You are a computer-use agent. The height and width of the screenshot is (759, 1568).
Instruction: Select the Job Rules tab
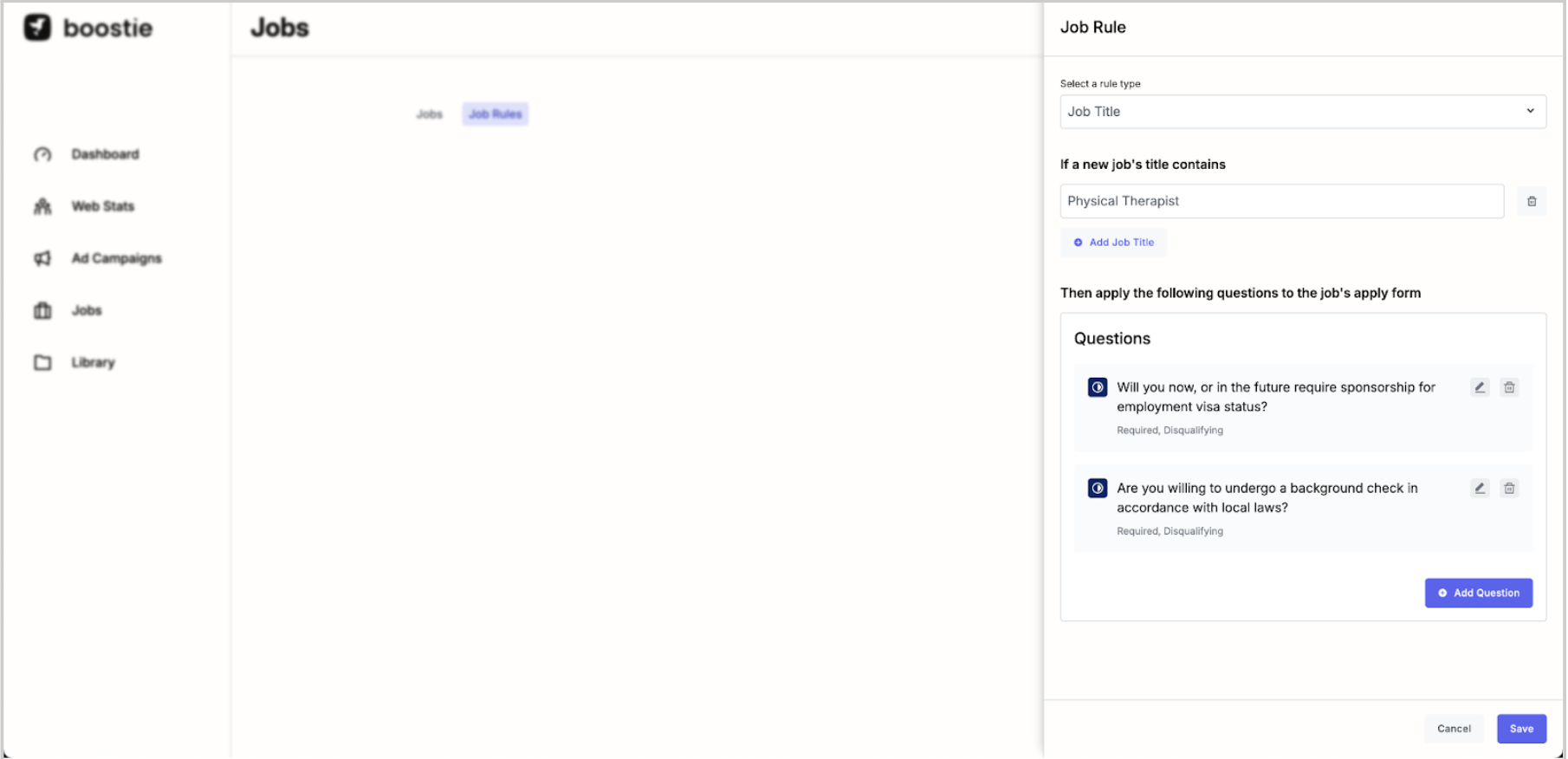[495, 114]
